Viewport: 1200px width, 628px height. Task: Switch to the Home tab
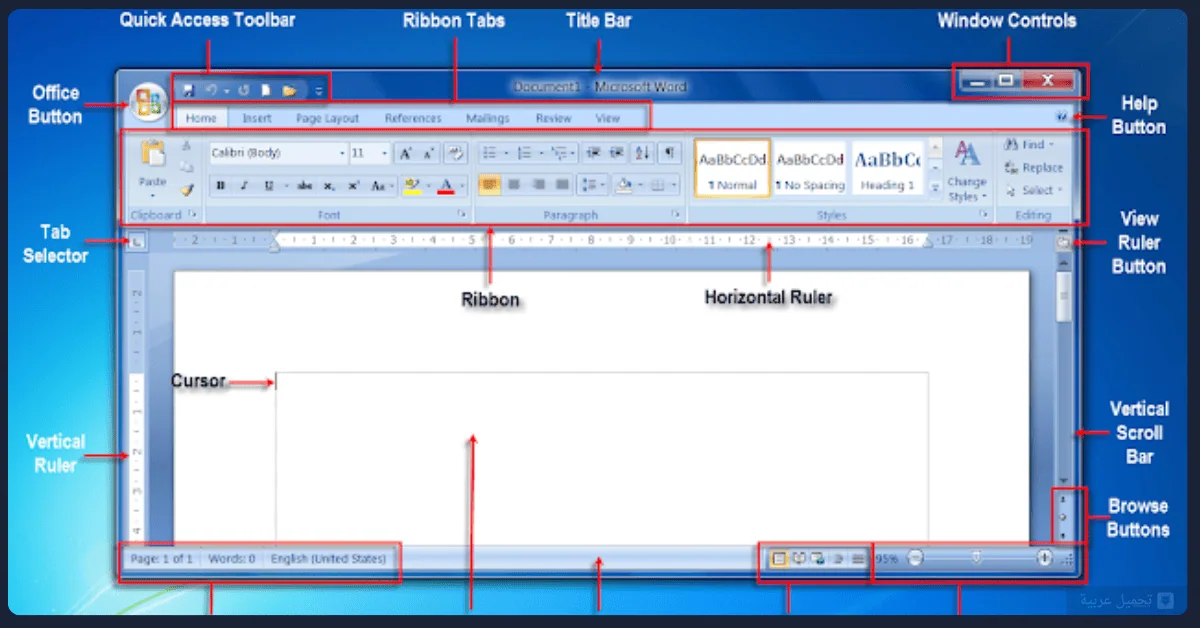point(201,118)
